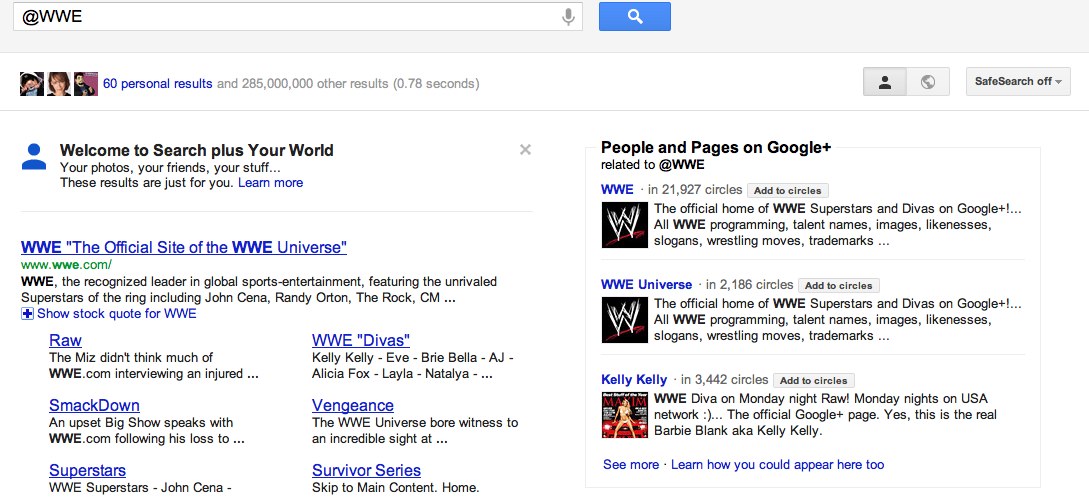Open the 60 personal results link
This screenshot has height=498, width=1089.
click(158, 84)
